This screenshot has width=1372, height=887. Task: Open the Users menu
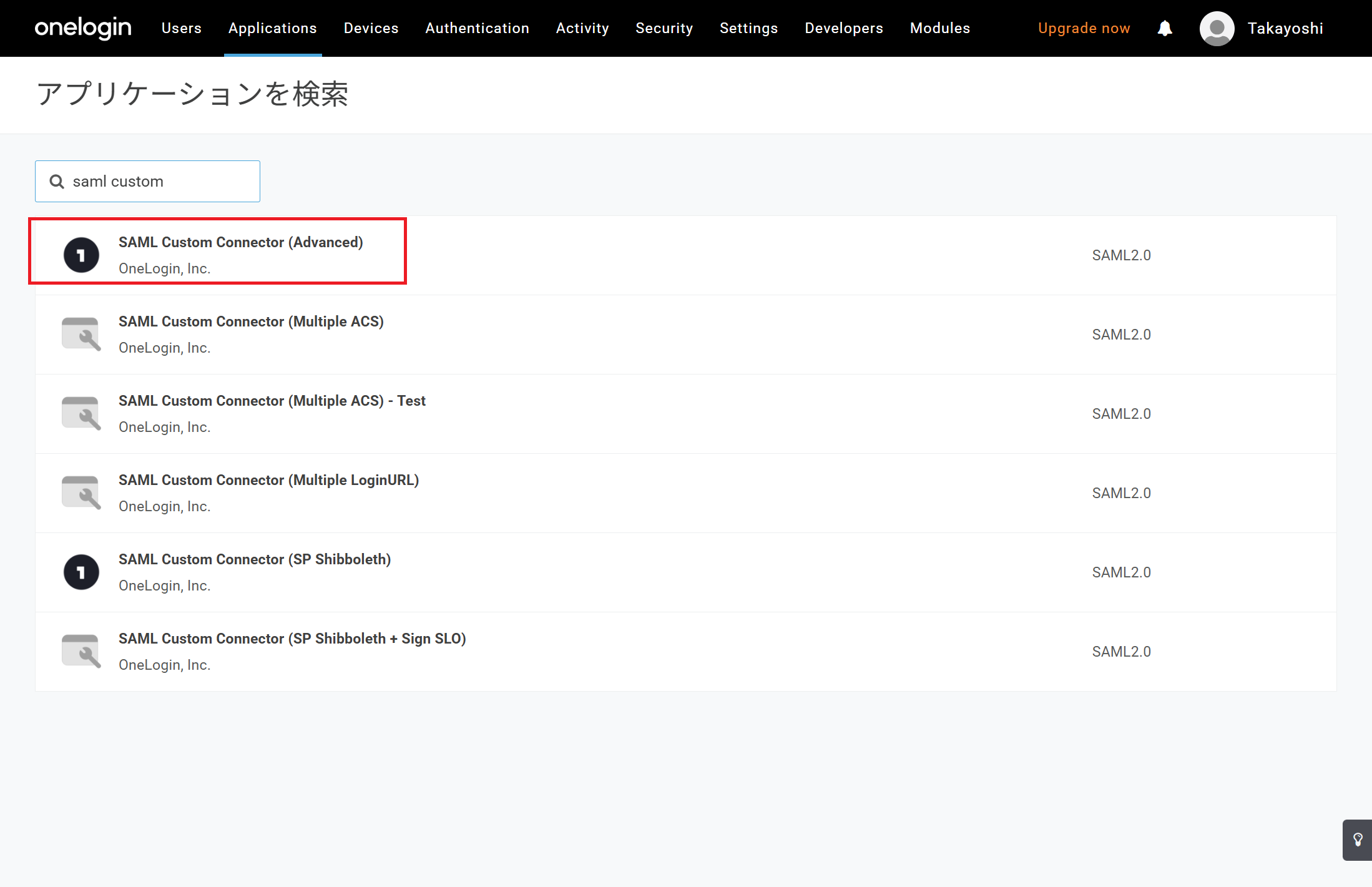pos(181,29)
